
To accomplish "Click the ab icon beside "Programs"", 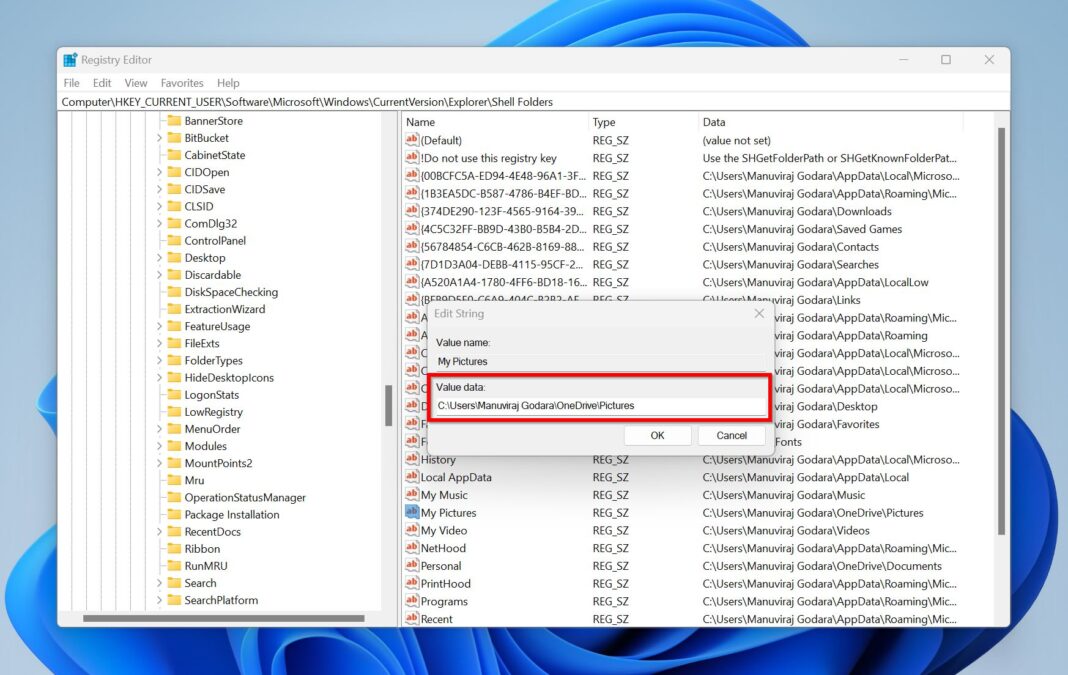I will [411, 601].
